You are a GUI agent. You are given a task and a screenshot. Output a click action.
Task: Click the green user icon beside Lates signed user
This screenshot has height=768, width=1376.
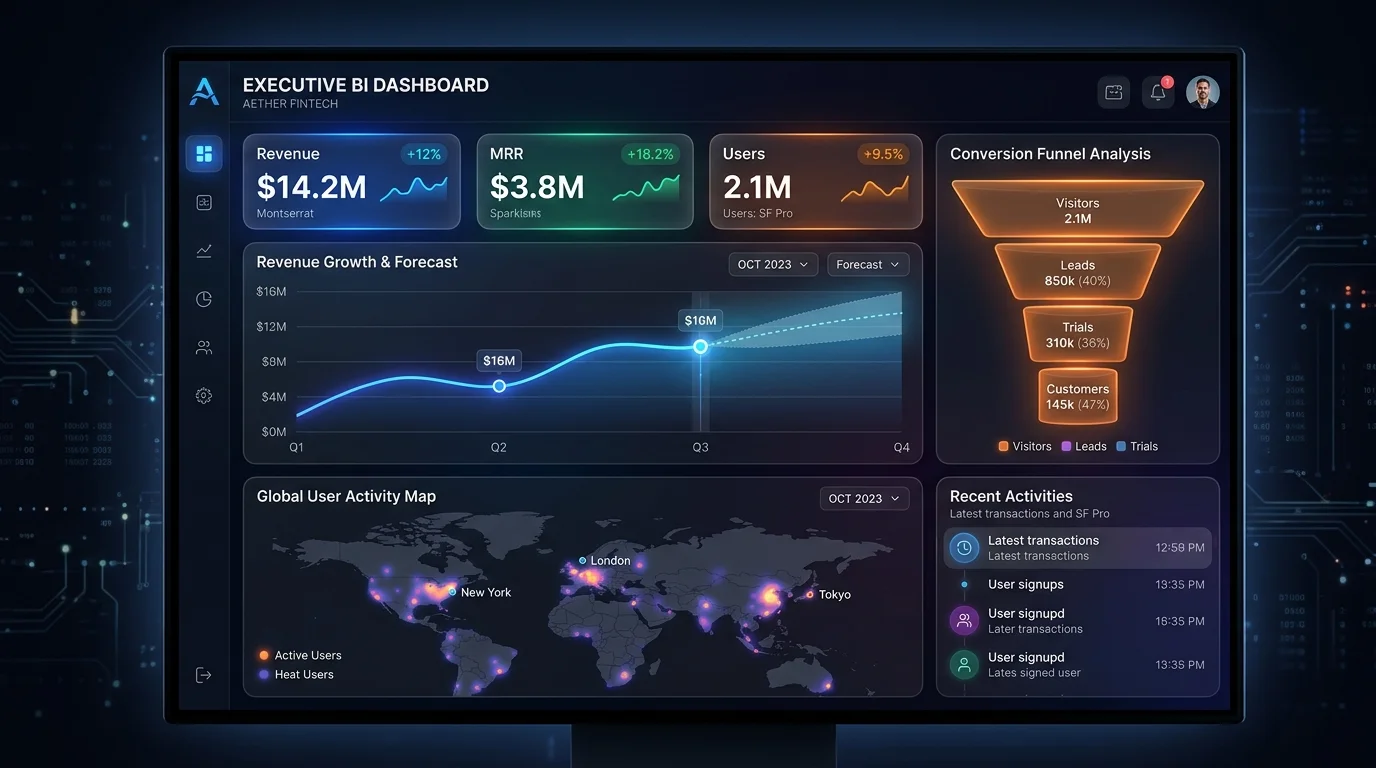point(964,665)
